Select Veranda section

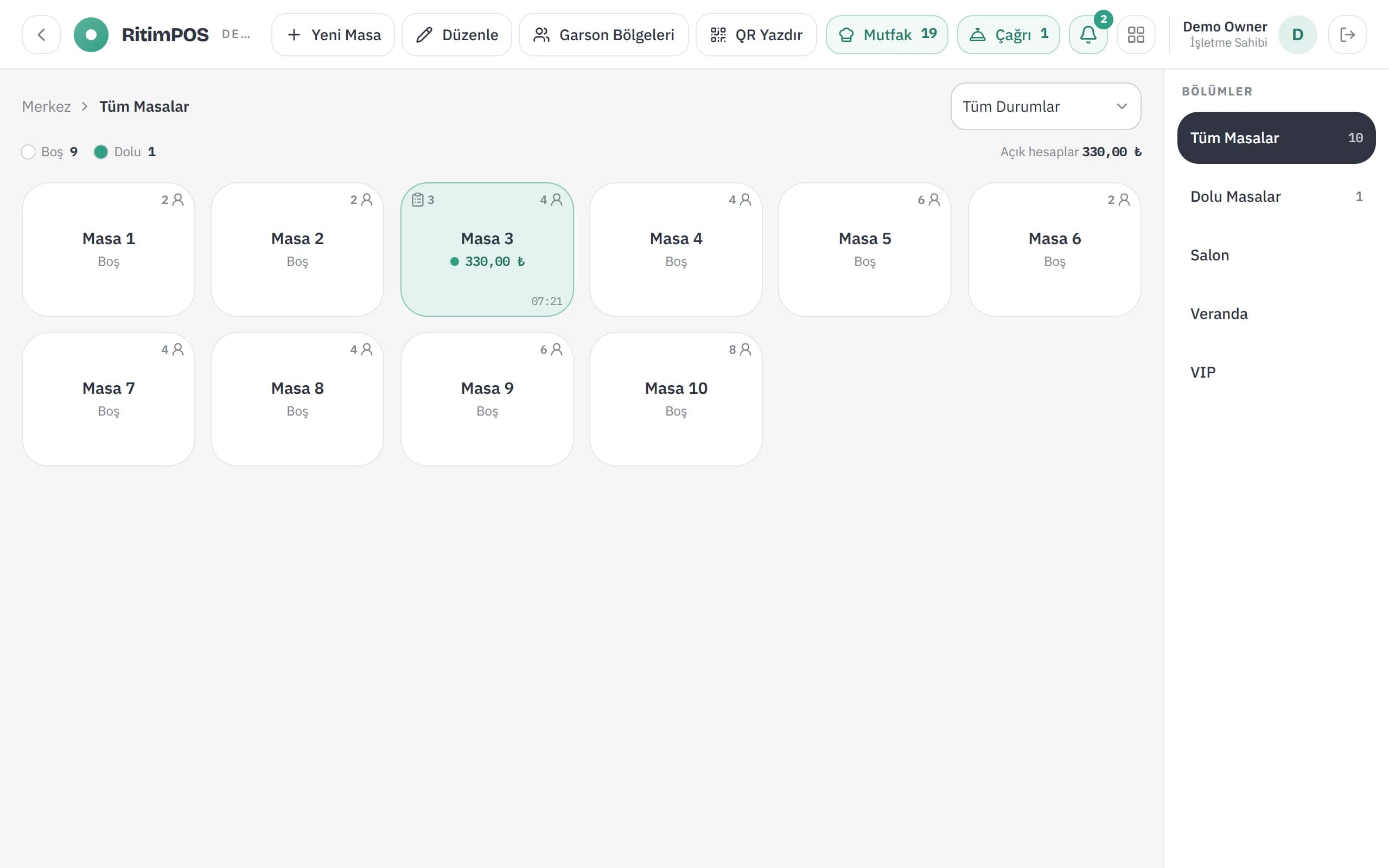(x=1276, y=314)
